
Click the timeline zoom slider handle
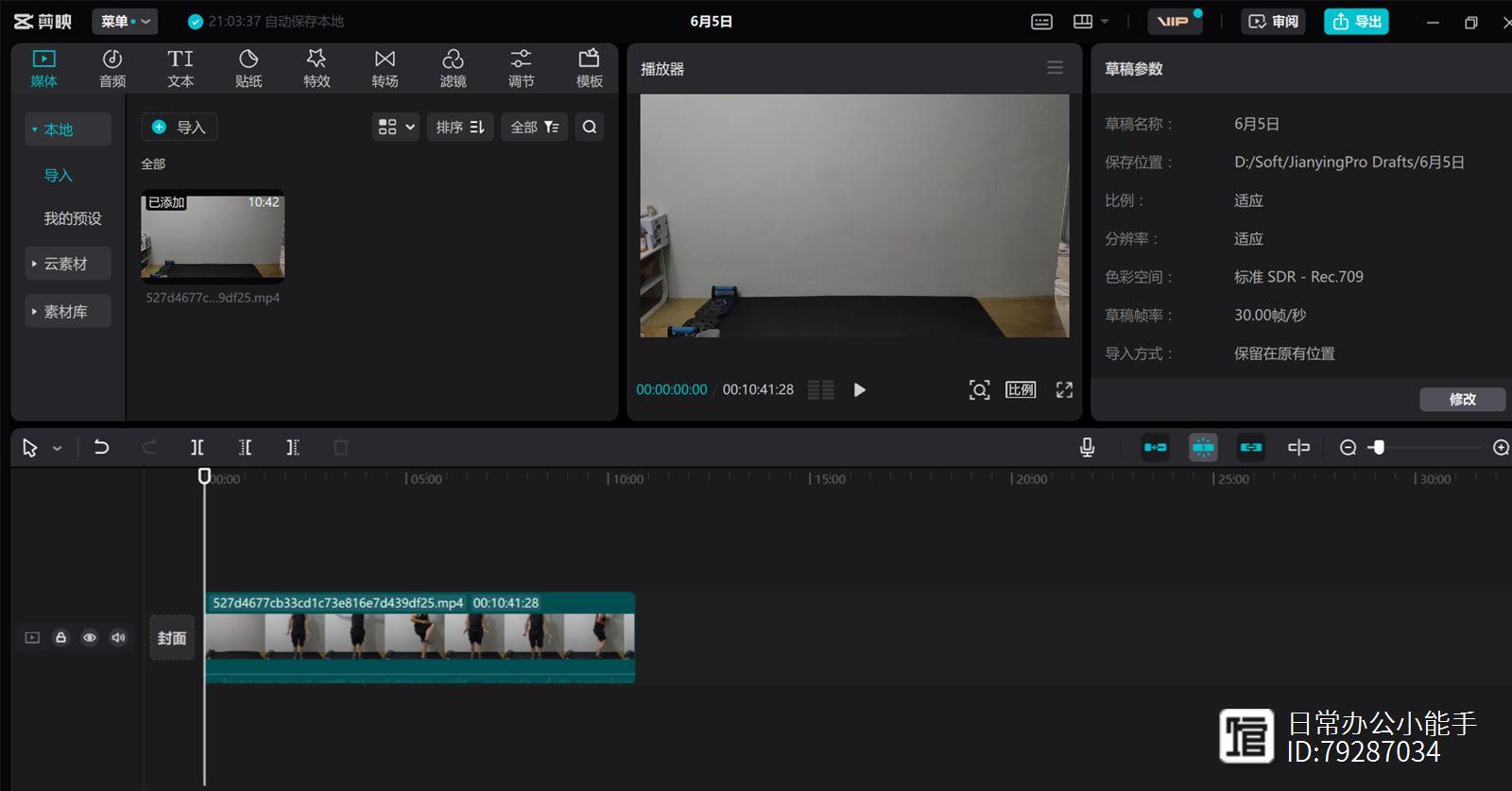[1379, 447]
